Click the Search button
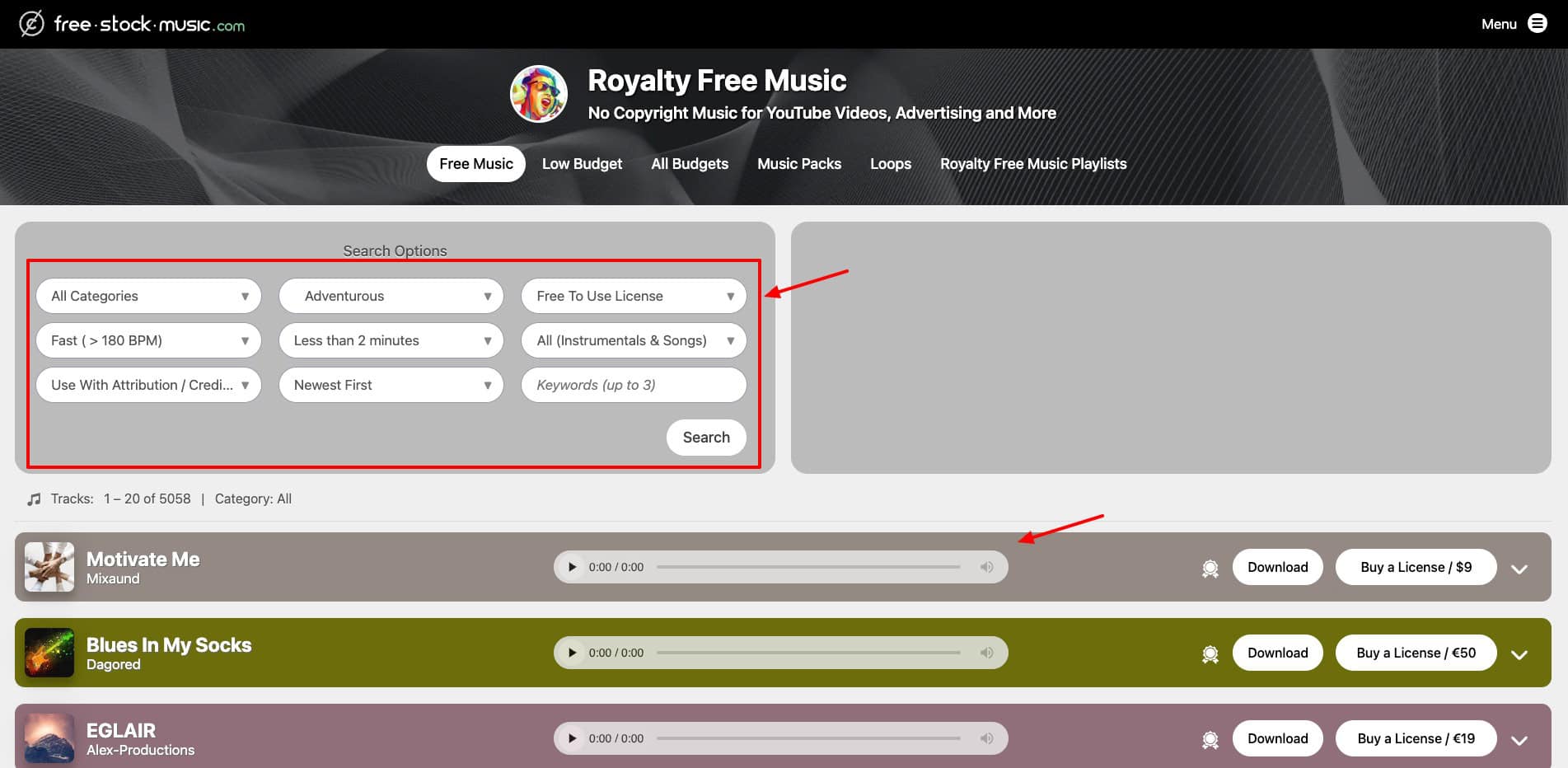This screenshot has width=1568, height=768. coord(706,438)
